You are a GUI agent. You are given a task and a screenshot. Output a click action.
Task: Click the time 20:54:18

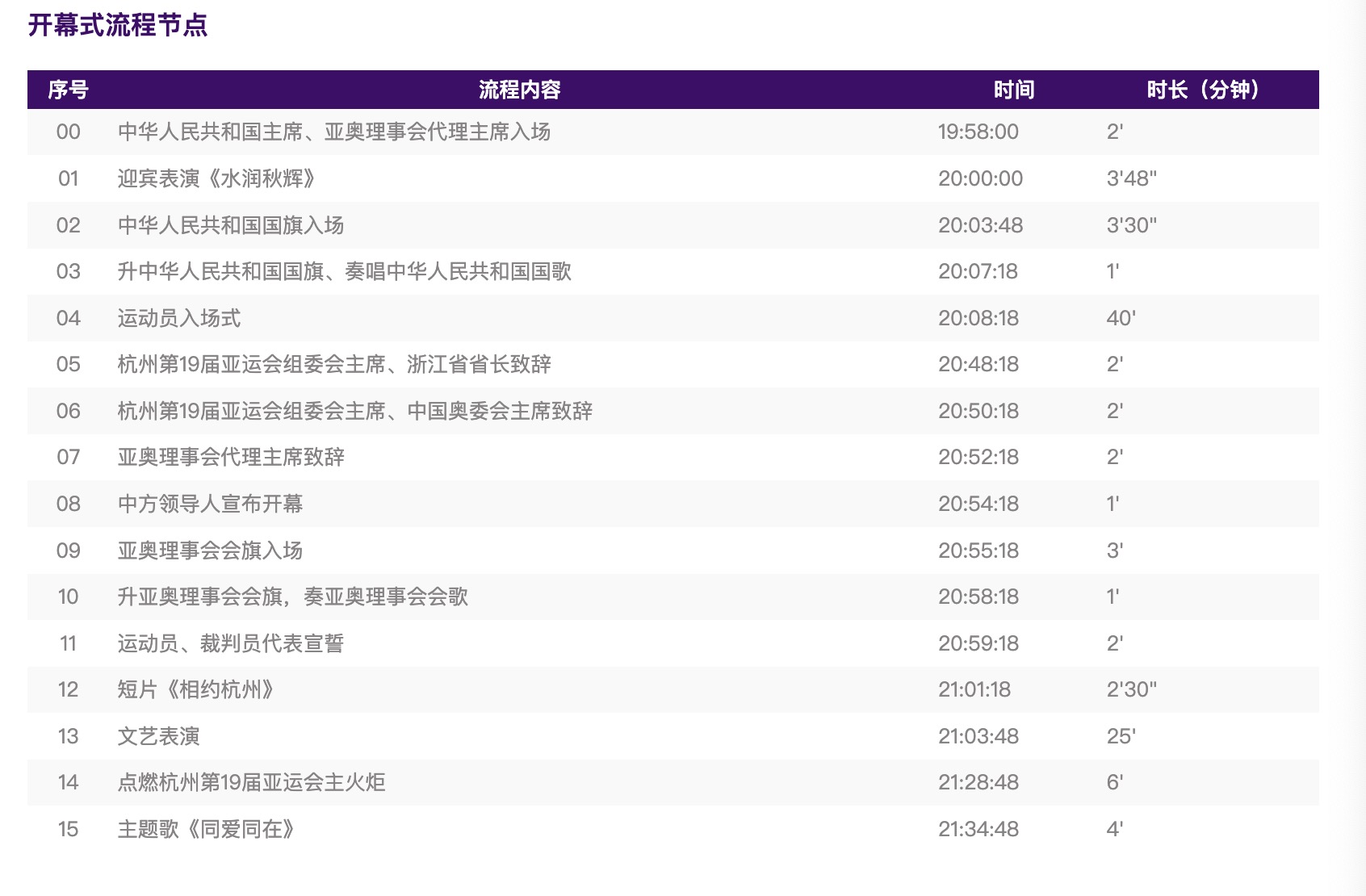click(978, 504)
